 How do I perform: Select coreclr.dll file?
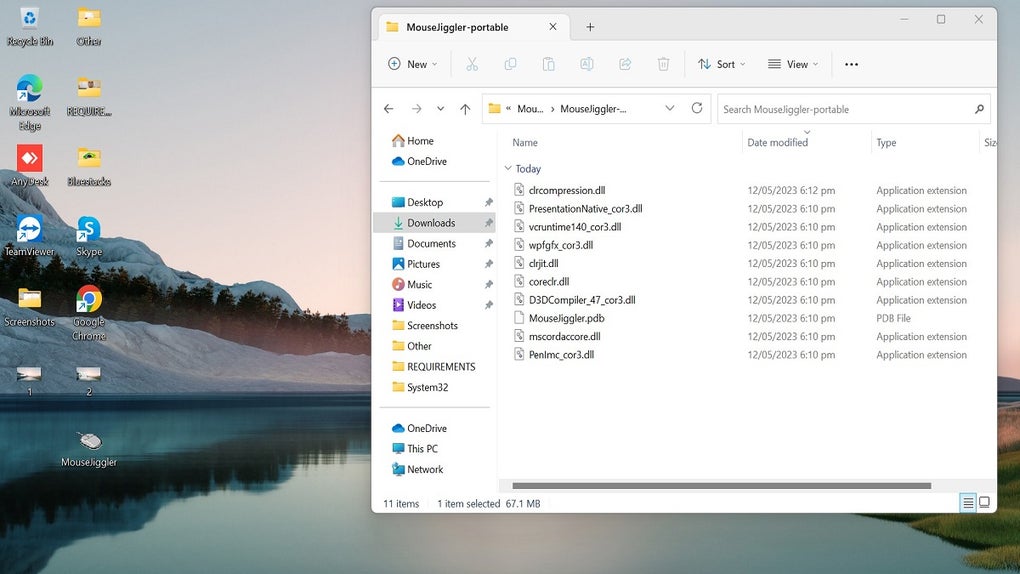click(x=541, y=281)
